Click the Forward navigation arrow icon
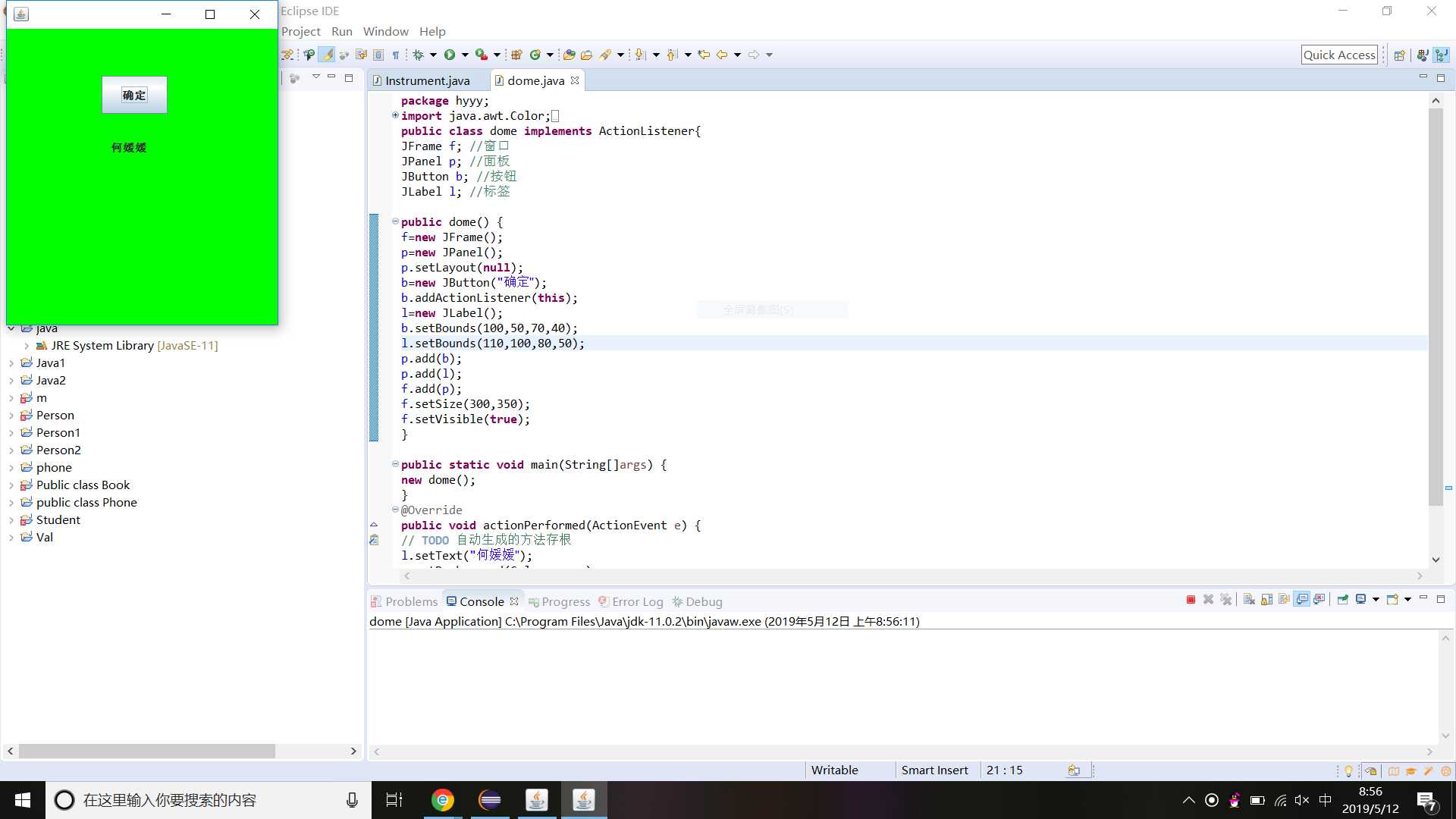The height and width of the screenshot is (819, 1456). coord(754,55)
